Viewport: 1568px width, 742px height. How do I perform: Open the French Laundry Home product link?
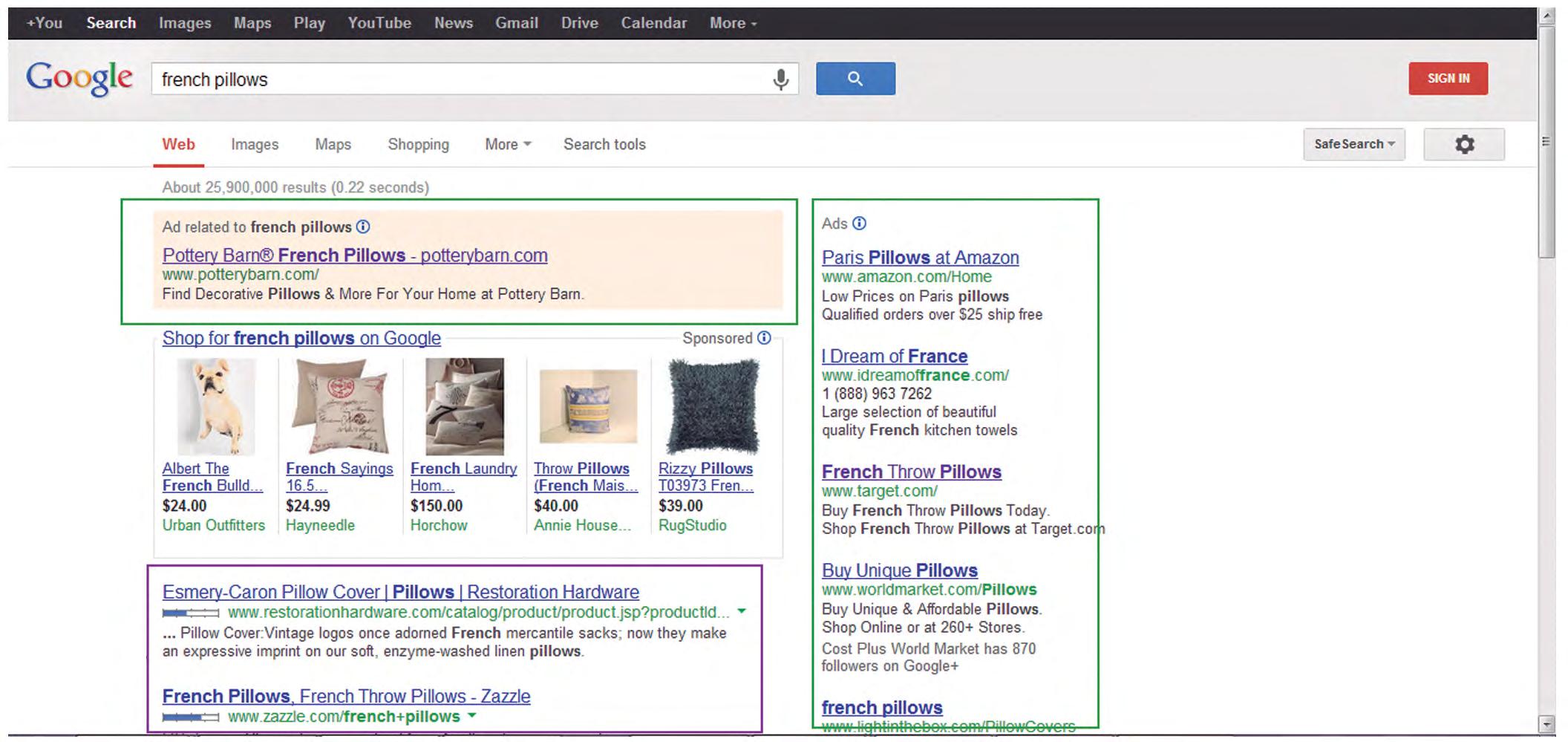pyautogui.click(x=464, y=477)
